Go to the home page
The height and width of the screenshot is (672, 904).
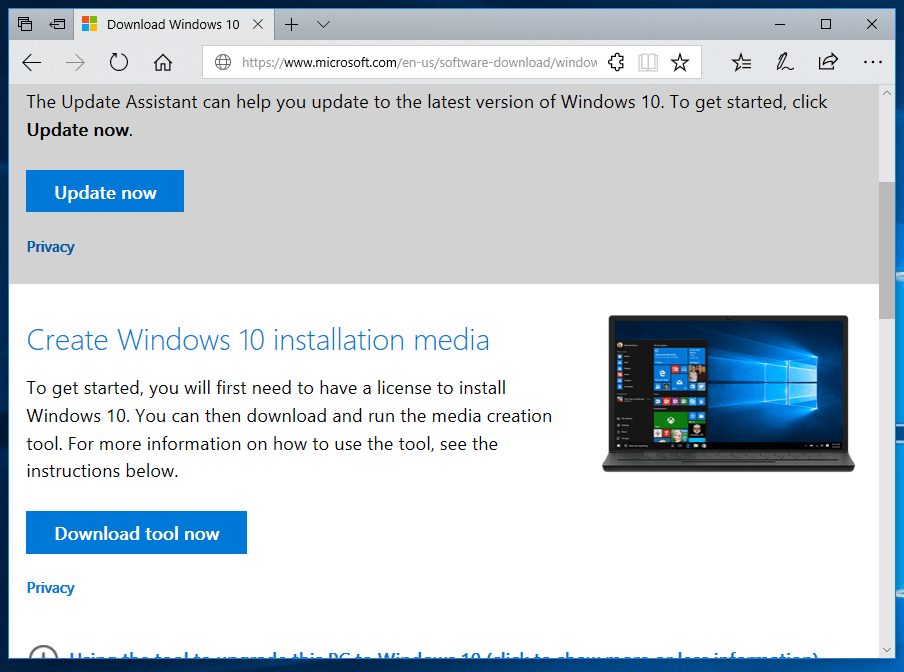point(163,62)
